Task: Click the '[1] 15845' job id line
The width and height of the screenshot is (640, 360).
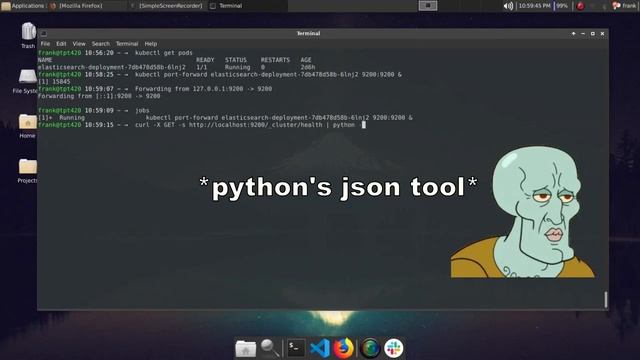Action: point(54,82)
